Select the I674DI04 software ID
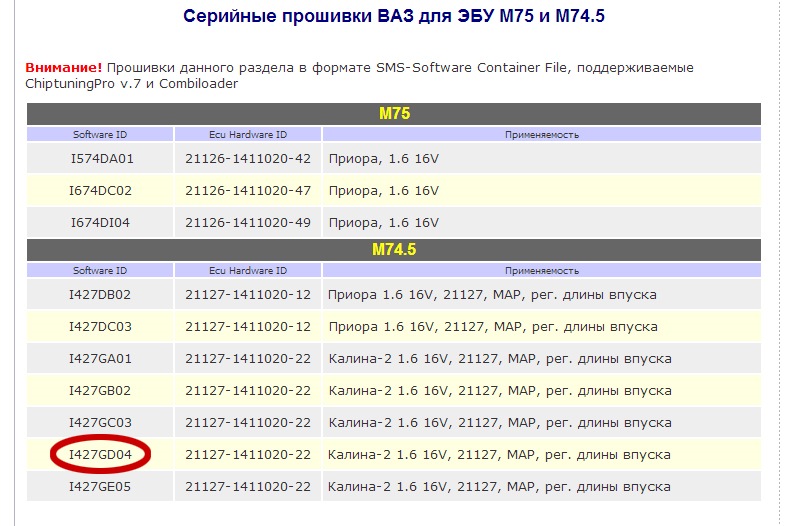The image size is (788, 526). (x=100, y=222)
